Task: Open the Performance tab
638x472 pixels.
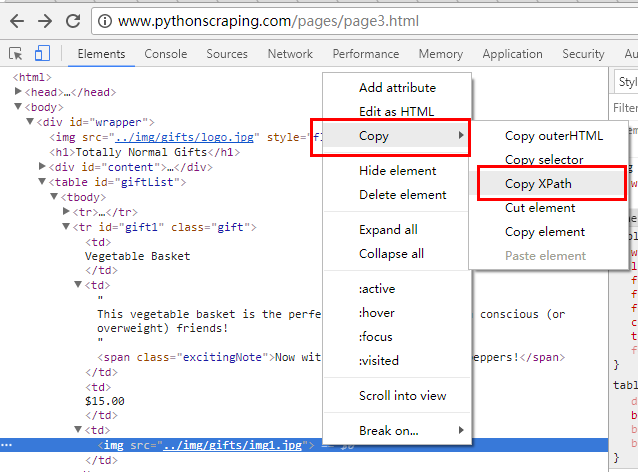Action: pos(365,54)
